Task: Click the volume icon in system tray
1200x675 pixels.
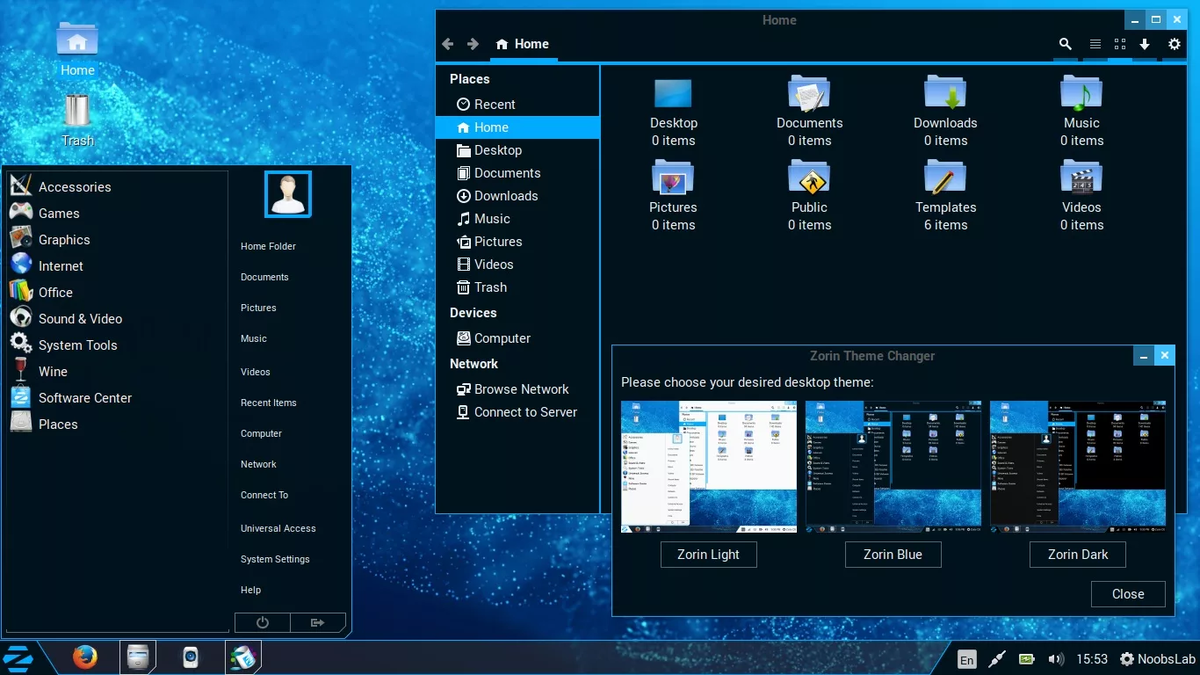Action: click(x=1056, y=659)
